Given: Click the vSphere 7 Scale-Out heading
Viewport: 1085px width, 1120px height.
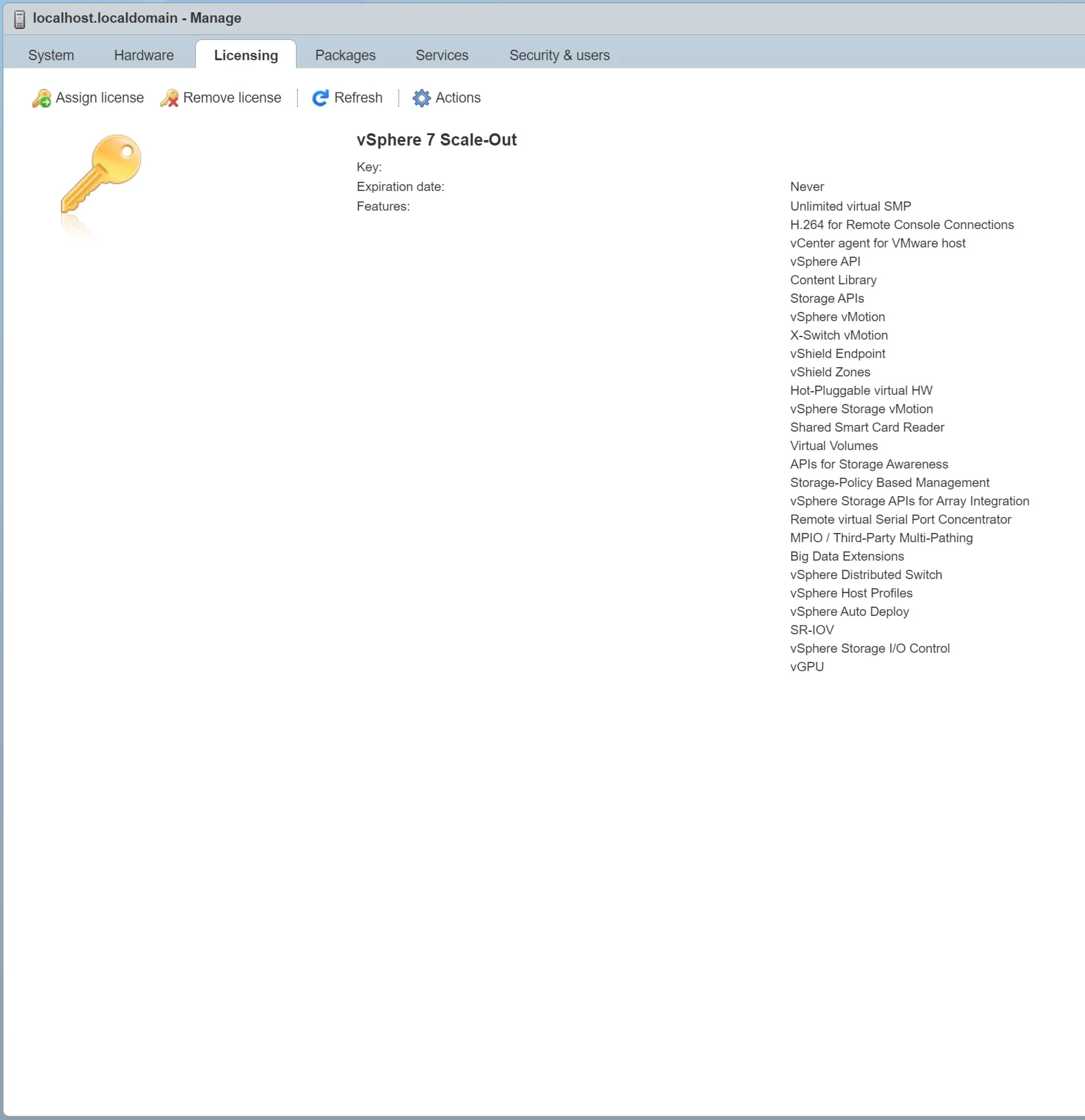Looking at the screenshot, I should [437, 140].
